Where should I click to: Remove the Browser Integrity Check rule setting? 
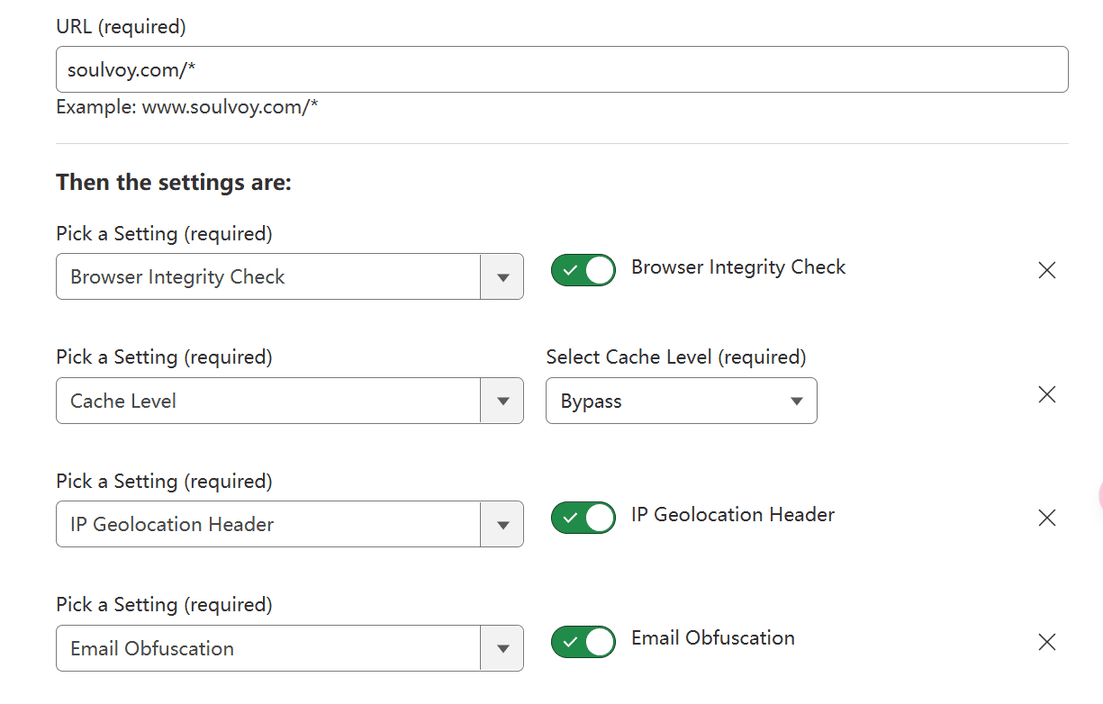point(1046,270)
